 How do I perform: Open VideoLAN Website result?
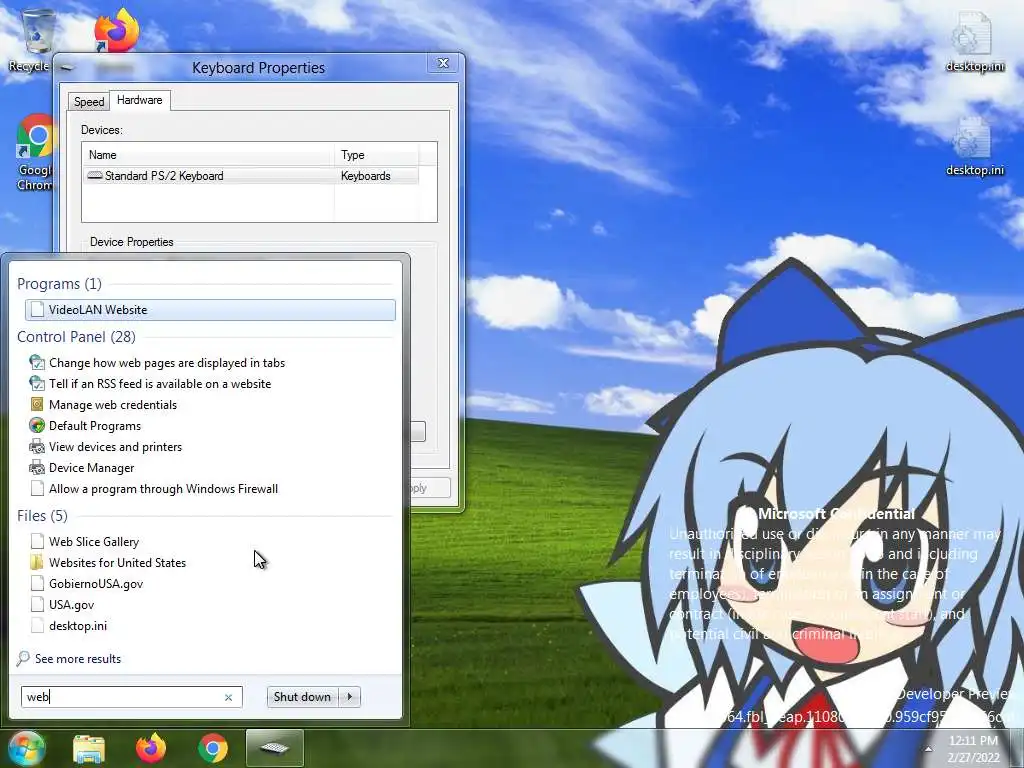coord(210,310)
